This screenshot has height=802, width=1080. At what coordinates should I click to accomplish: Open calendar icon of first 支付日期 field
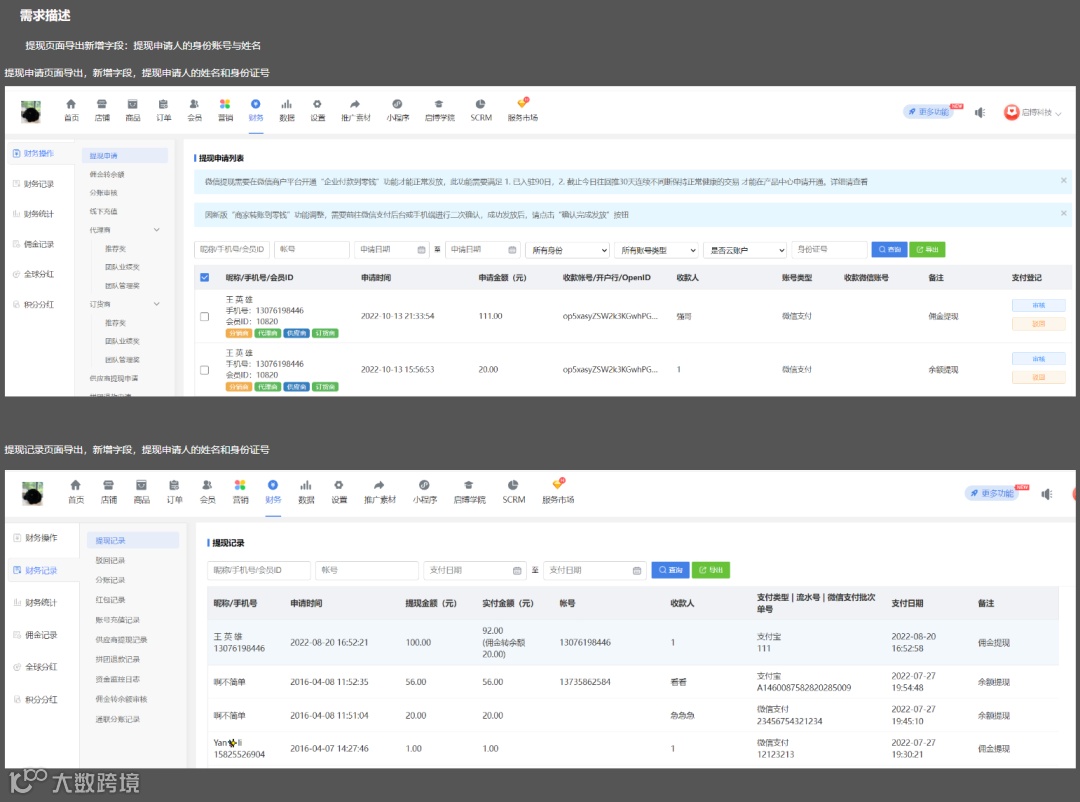click(x=517, y=570)
